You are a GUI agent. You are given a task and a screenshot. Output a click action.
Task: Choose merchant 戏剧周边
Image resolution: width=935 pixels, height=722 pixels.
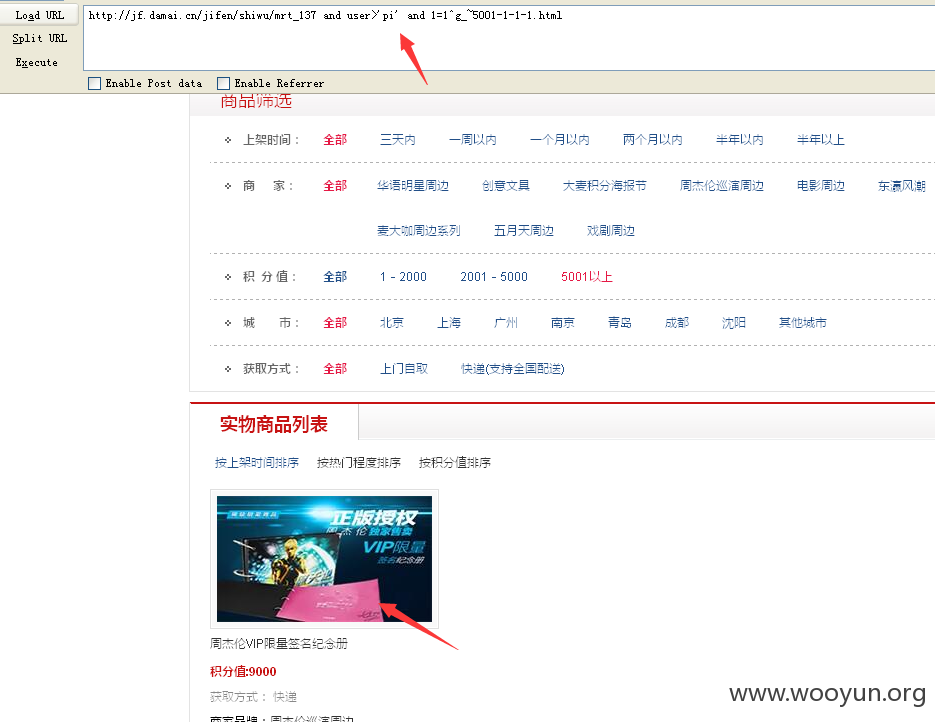[x=611, y=230]
